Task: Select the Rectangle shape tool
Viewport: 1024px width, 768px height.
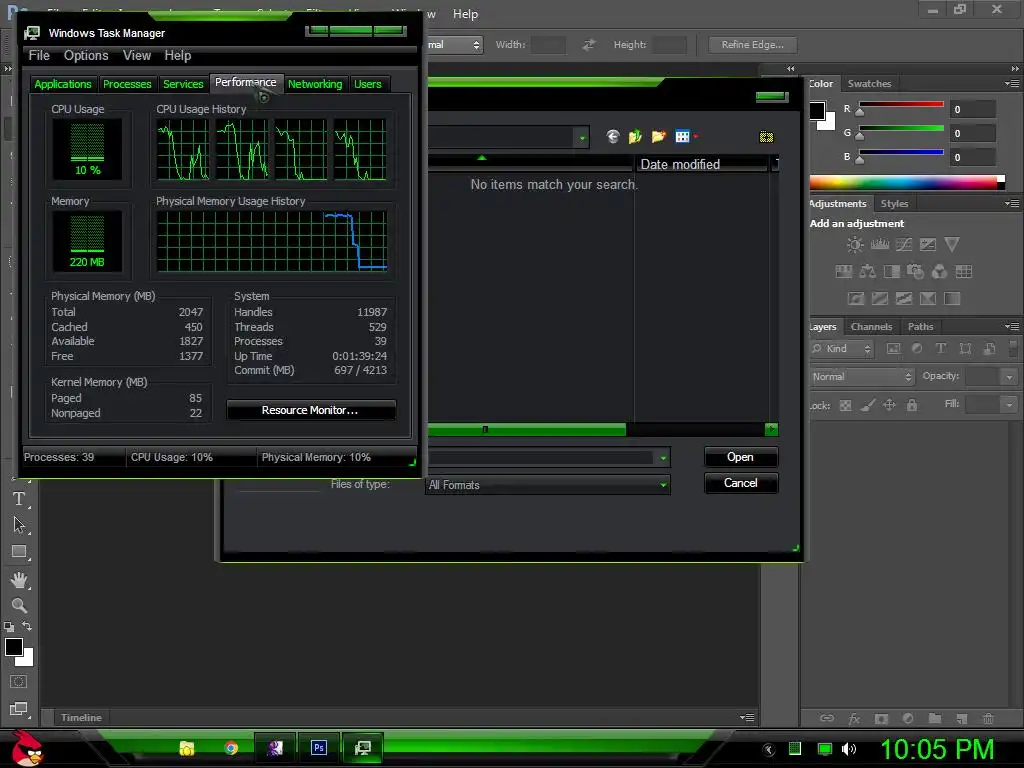Action: (19, 552)
